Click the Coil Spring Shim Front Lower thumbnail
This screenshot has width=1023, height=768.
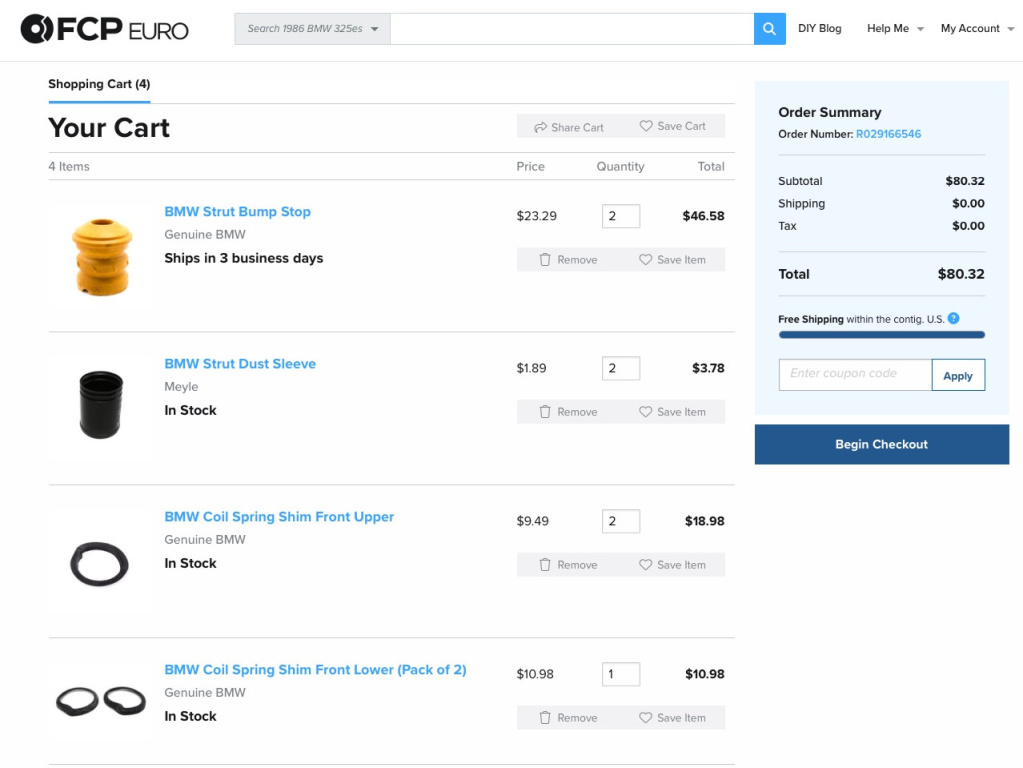(x=100, y=701)
